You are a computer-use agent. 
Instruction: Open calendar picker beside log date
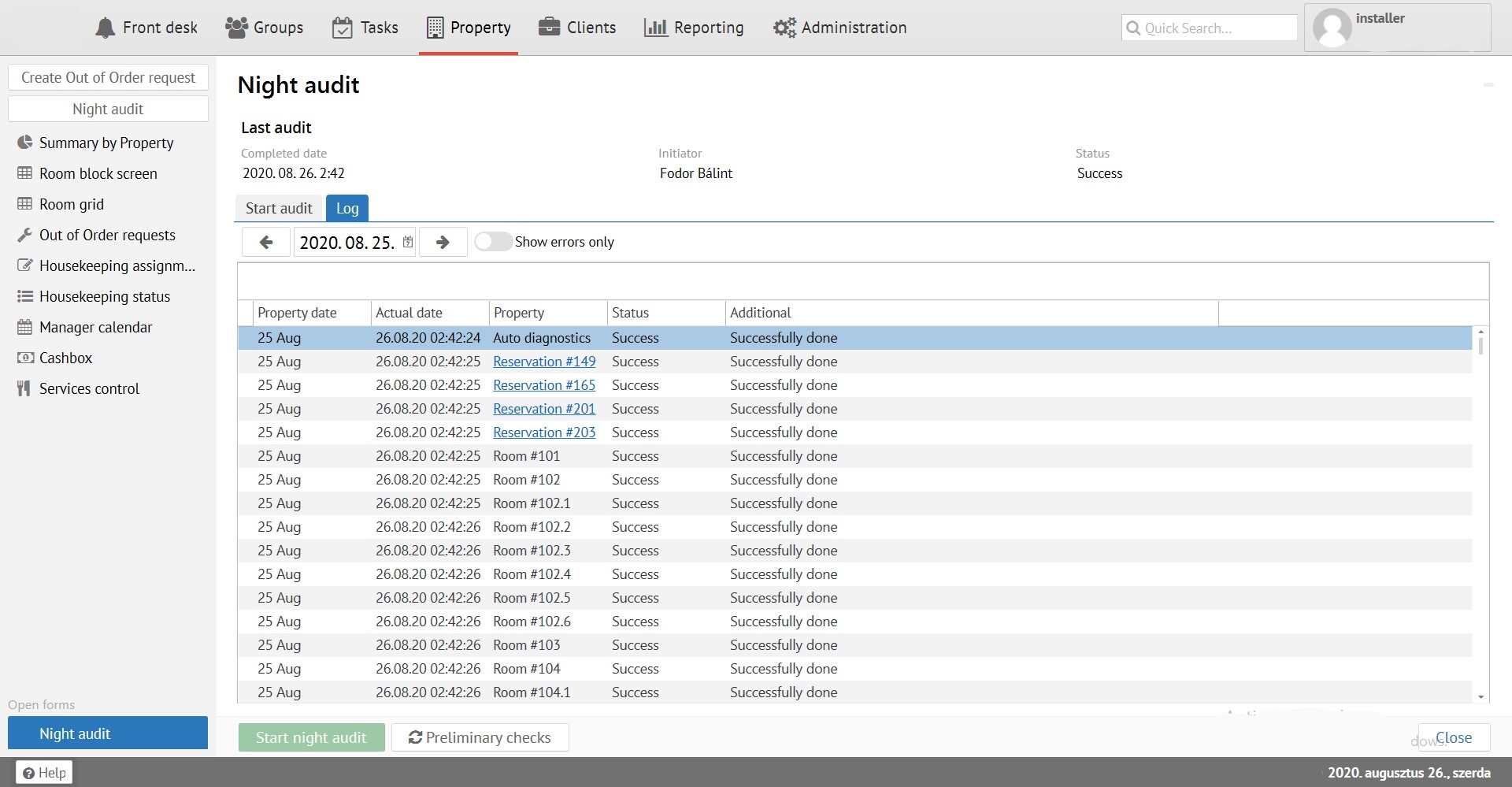[x=408, y=242]
